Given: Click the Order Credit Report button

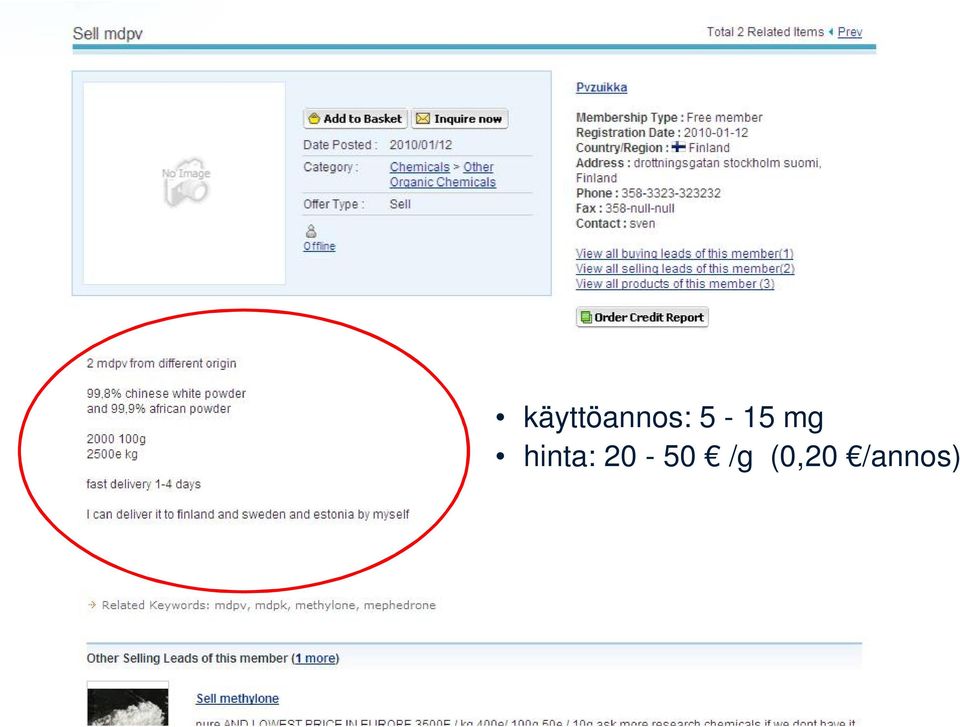Looking at the screenshot, I should 642,317.
